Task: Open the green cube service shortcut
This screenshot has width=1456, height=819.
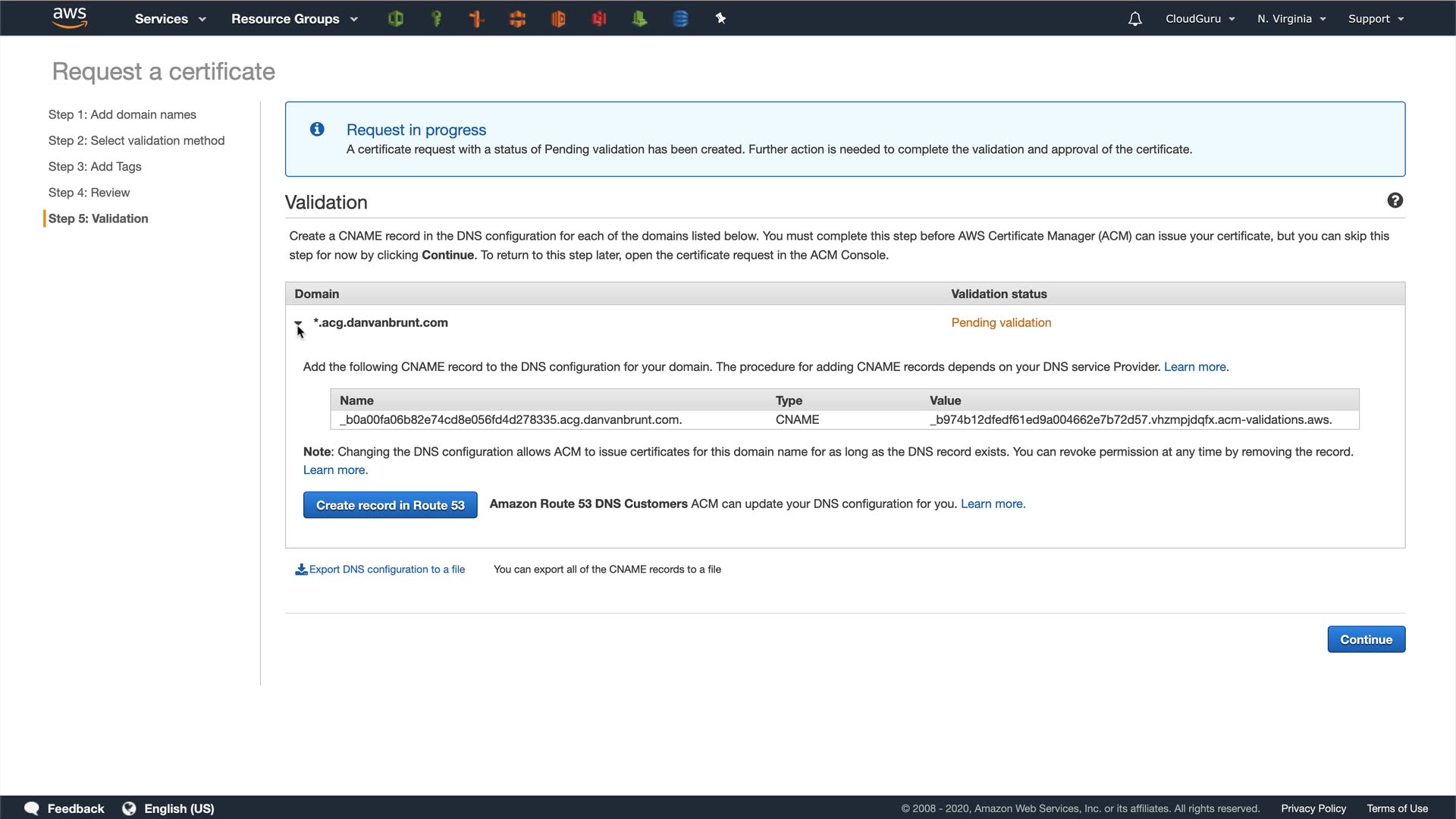Action: pos(396,19)
